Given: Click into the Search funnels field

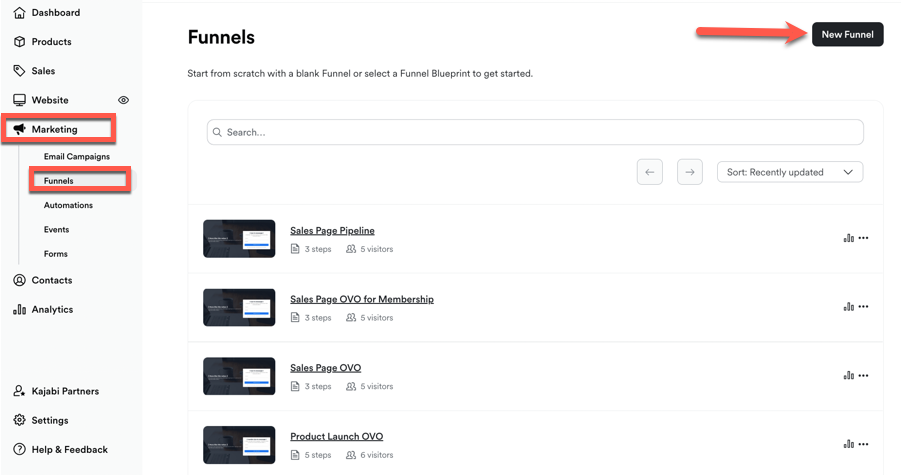Looking at the screenshot, I should click(x=535, y=132).
